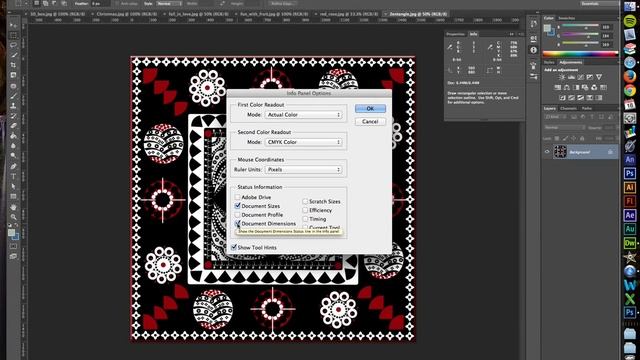Select the Eraser tool
Image resolution: width=640 pixels, height=360 pixels.
tap(13, 126)
